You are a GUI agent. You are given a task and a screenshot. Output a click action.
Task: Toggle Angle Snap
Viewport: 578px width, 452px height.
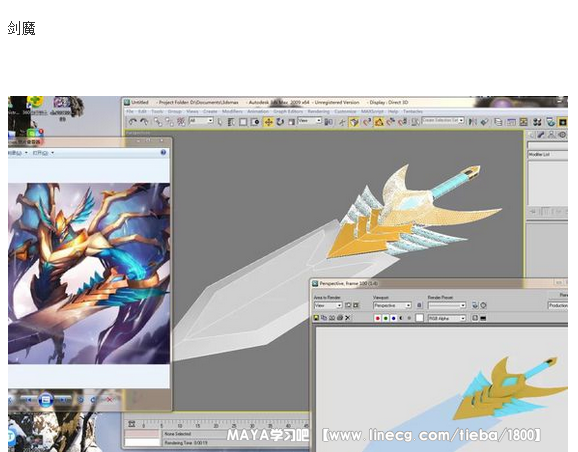click(x=379, y=122)
